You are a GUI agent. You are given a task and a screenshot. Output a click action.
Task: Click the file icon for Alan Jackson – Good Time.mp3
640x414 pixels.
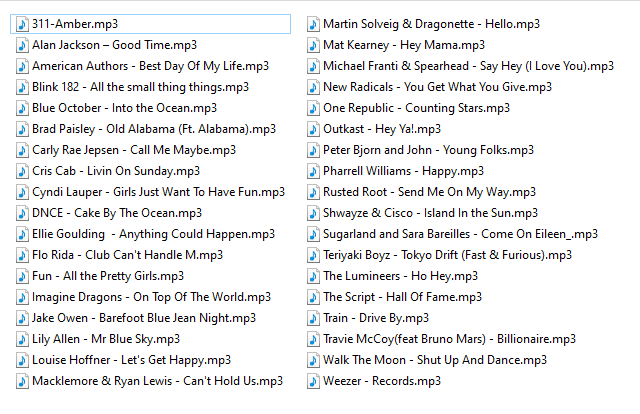(x=22, y=45)
